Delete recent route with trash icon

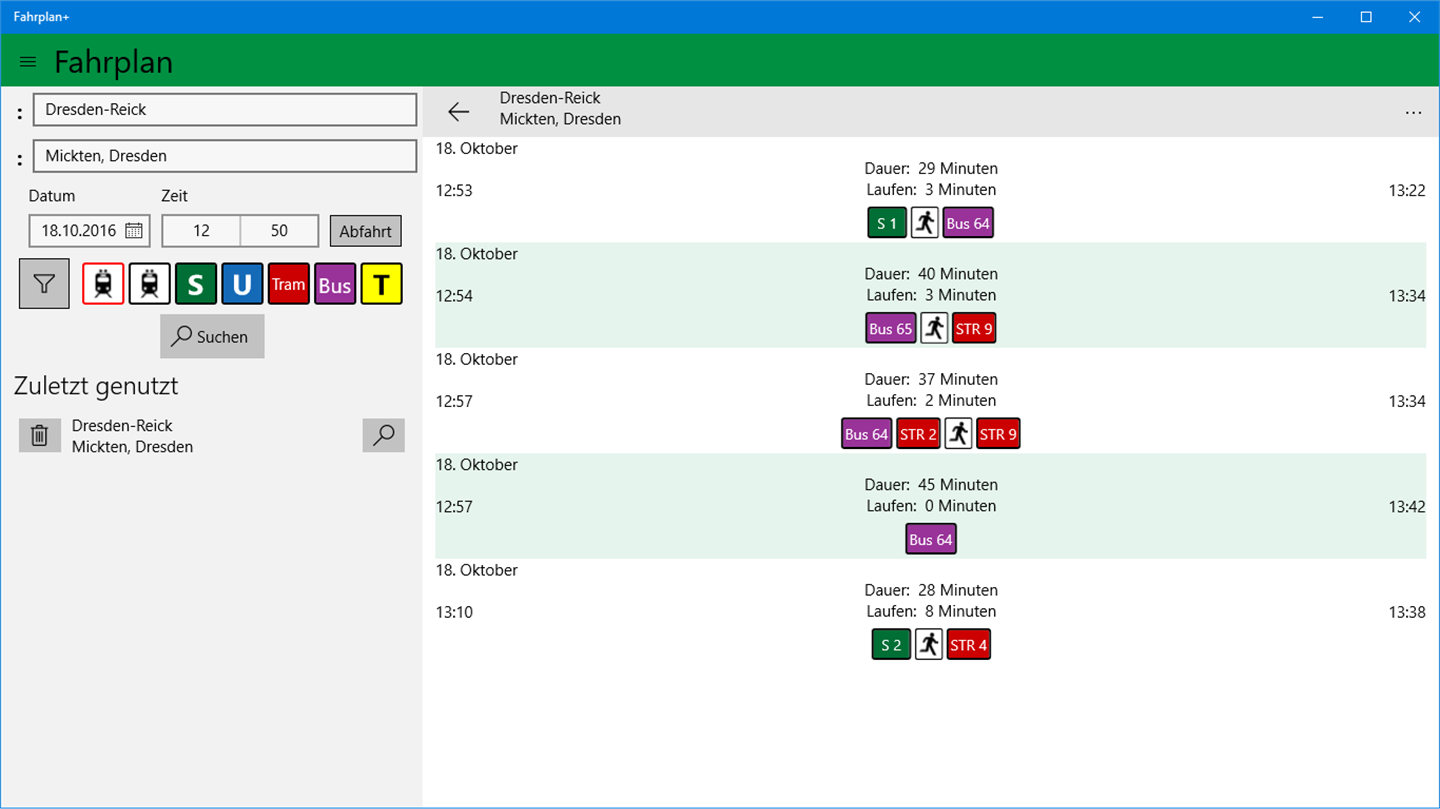pos(40,436)
